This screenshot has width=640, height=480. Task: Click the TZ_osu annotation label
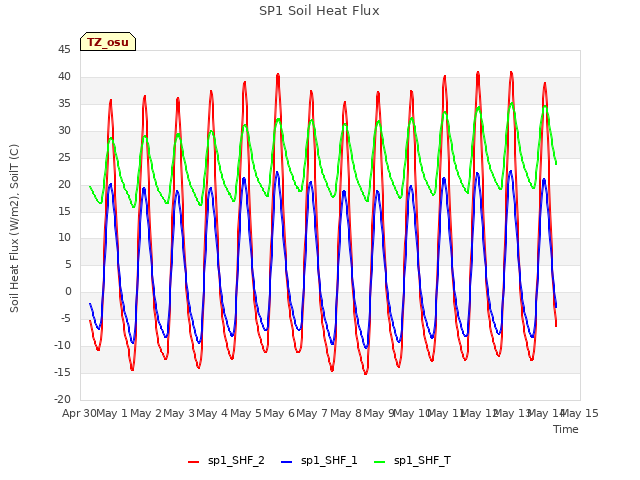coord(108,42)
